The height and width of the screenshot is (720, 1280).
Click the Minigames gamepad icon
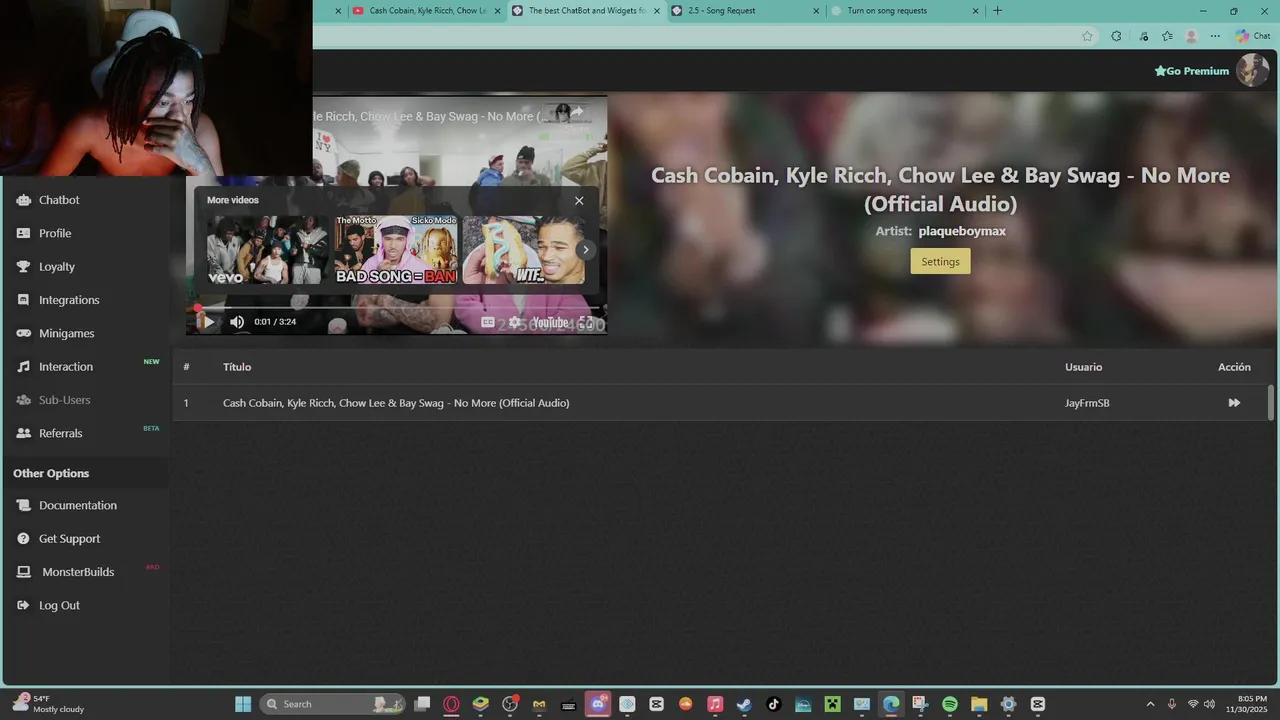pyautogui.click(x=23, y=333)
